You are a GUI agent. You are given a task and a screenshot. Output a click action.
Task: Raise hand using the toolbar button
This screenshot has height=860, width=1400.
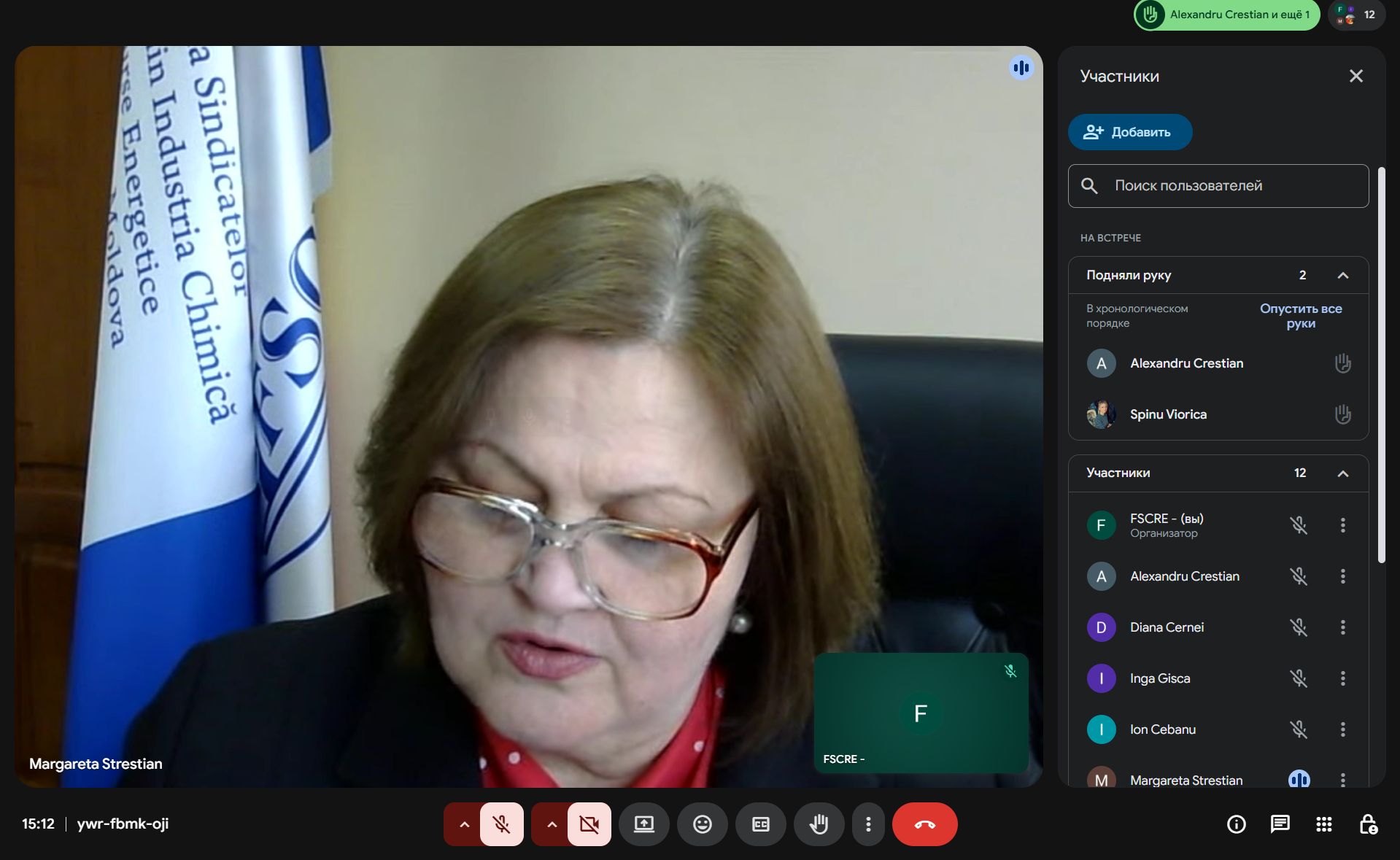pyautogui.click(x=819, y=824)
